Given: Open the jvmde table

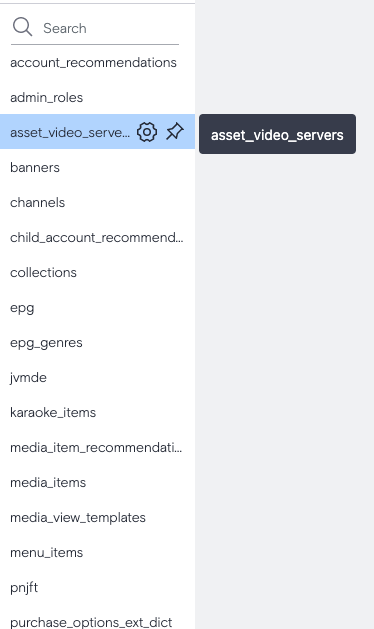Looking at the screenshot, I should pos(98,377).
